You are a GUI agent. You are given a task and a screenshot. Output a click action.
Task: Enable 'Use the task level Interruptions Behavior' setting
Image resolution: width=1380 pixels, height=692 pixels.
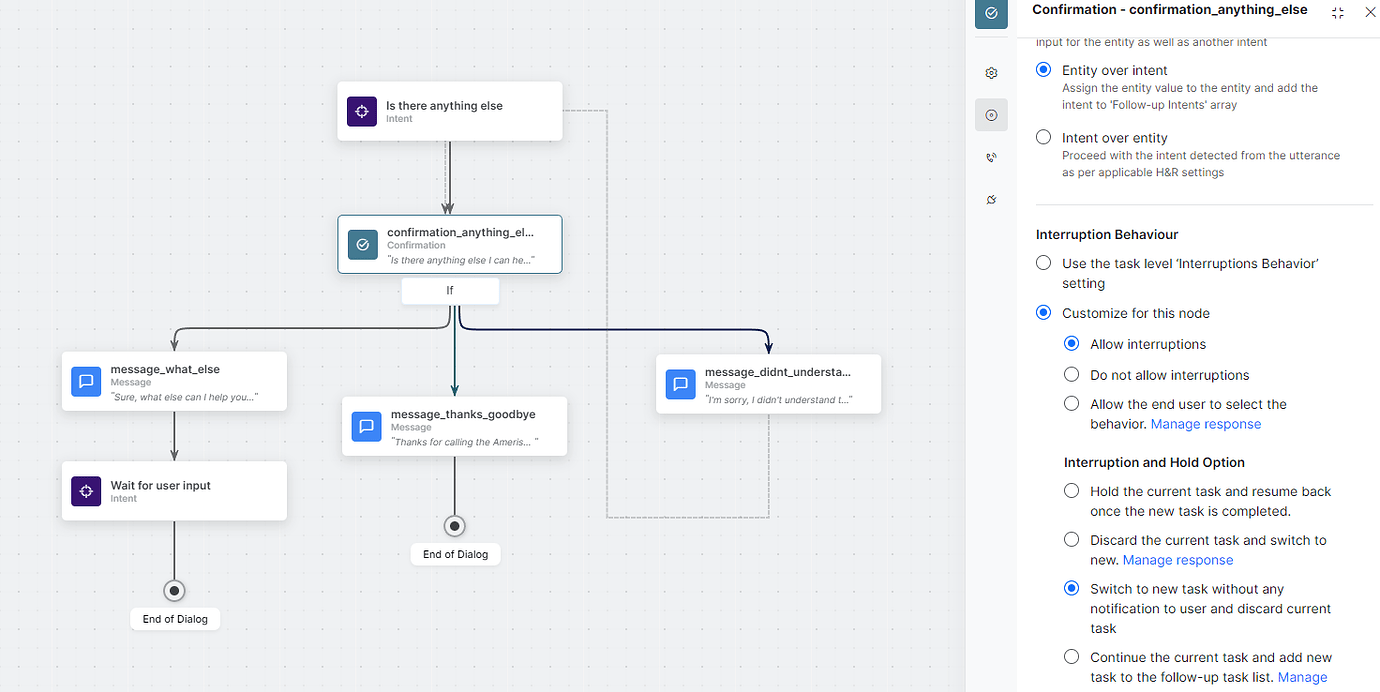[x=1043, y=262]
